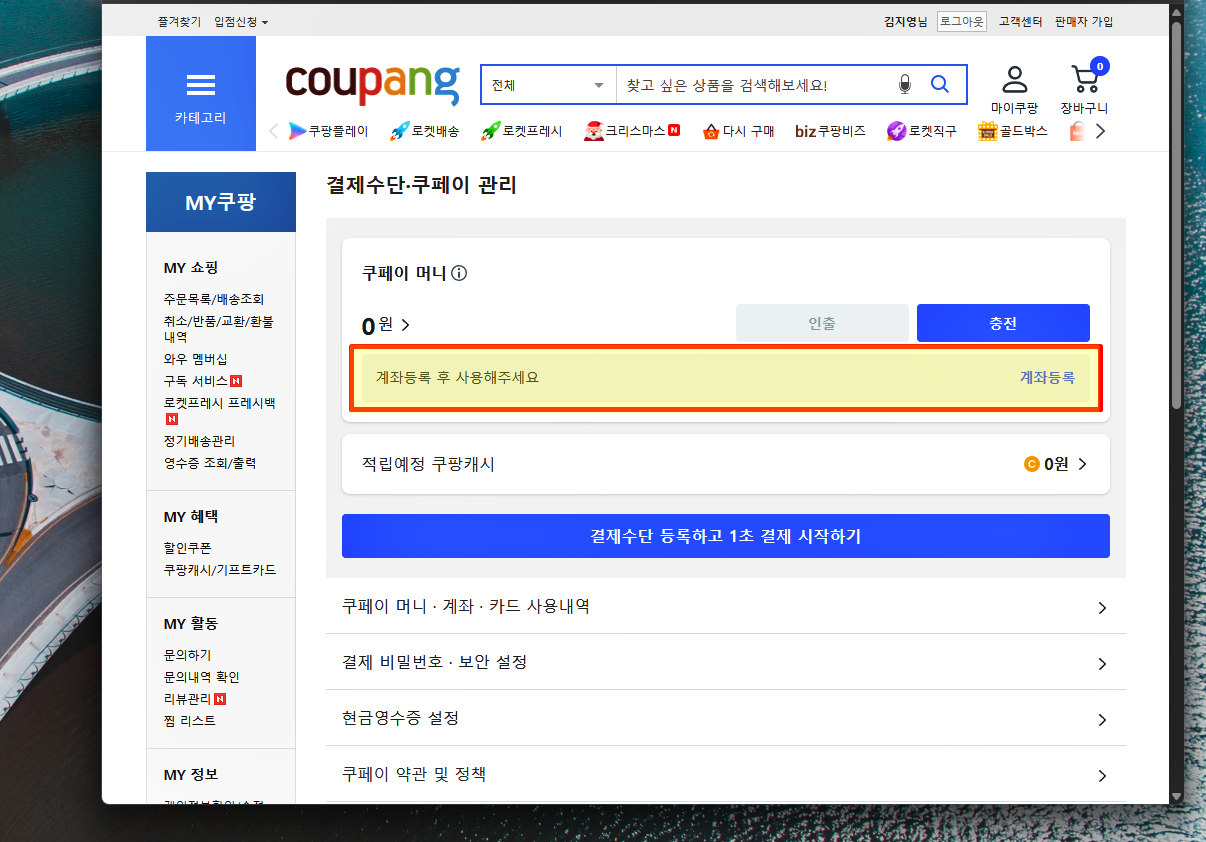Expand 쿠페이 머니 0원 balance chevron
The height and width of the screenshot is (842, 1206).
coord(405,325)
